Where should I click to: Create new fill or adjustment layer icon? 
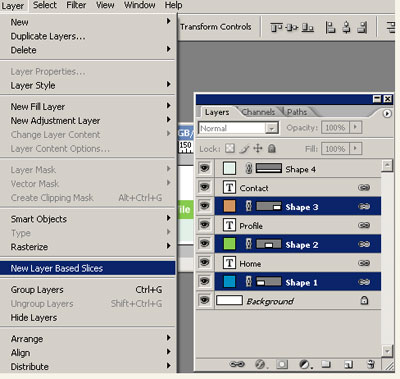point(305,364)
